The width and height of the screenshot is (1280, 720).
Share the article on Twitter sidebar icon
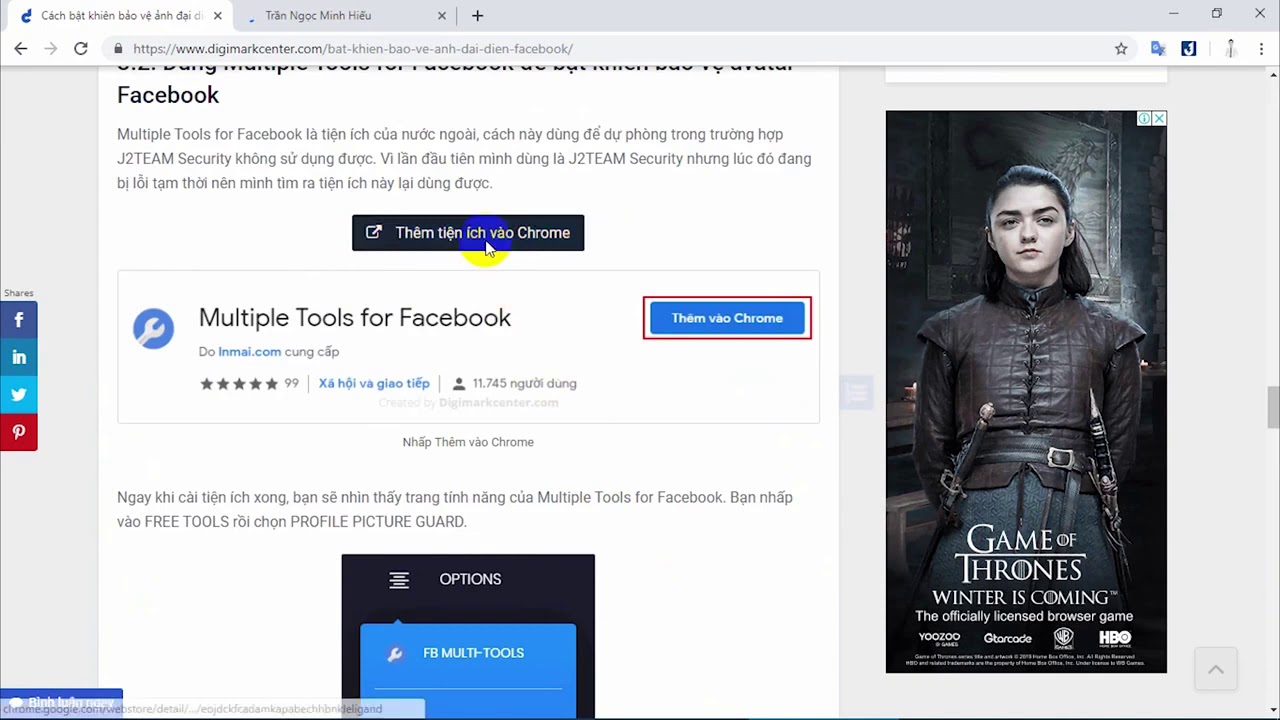click(x=19, y=394)
